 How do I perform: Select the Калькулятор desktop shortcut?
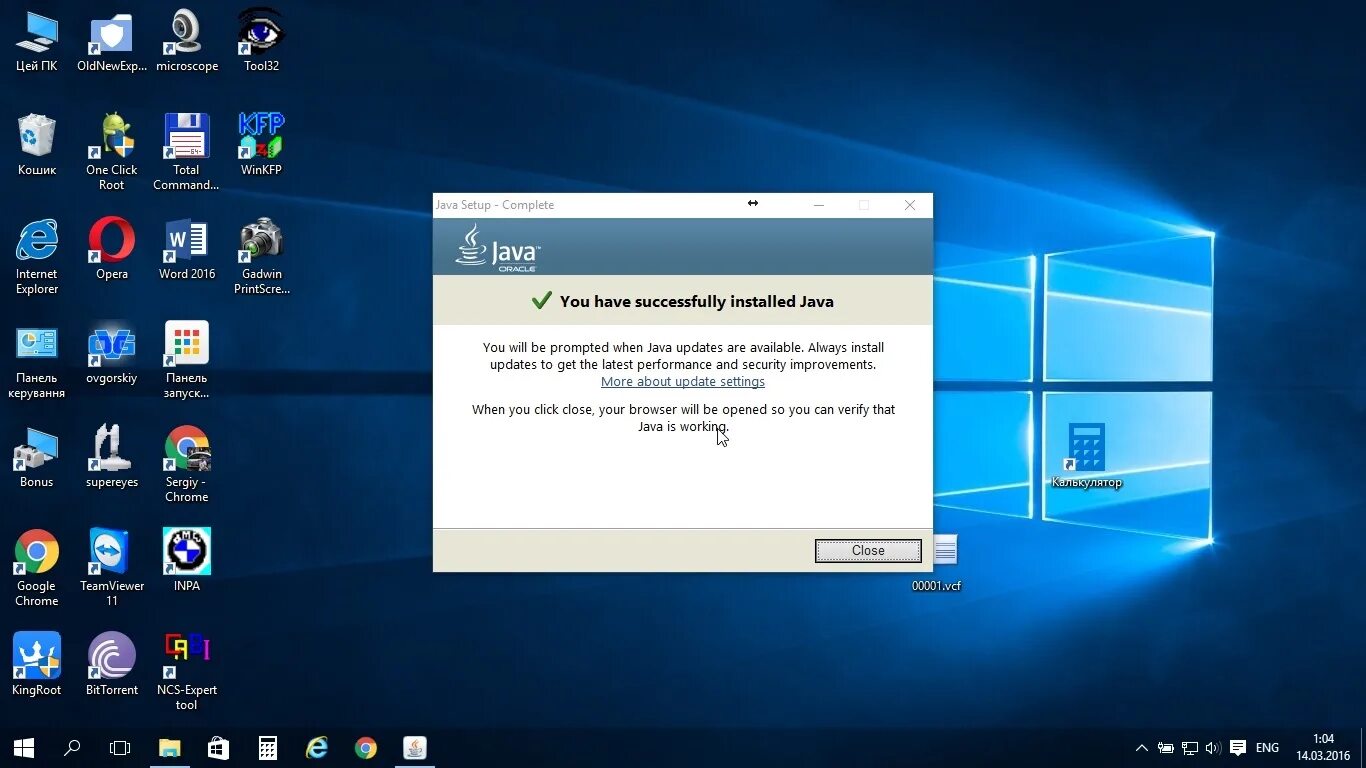coord(1086,456)
